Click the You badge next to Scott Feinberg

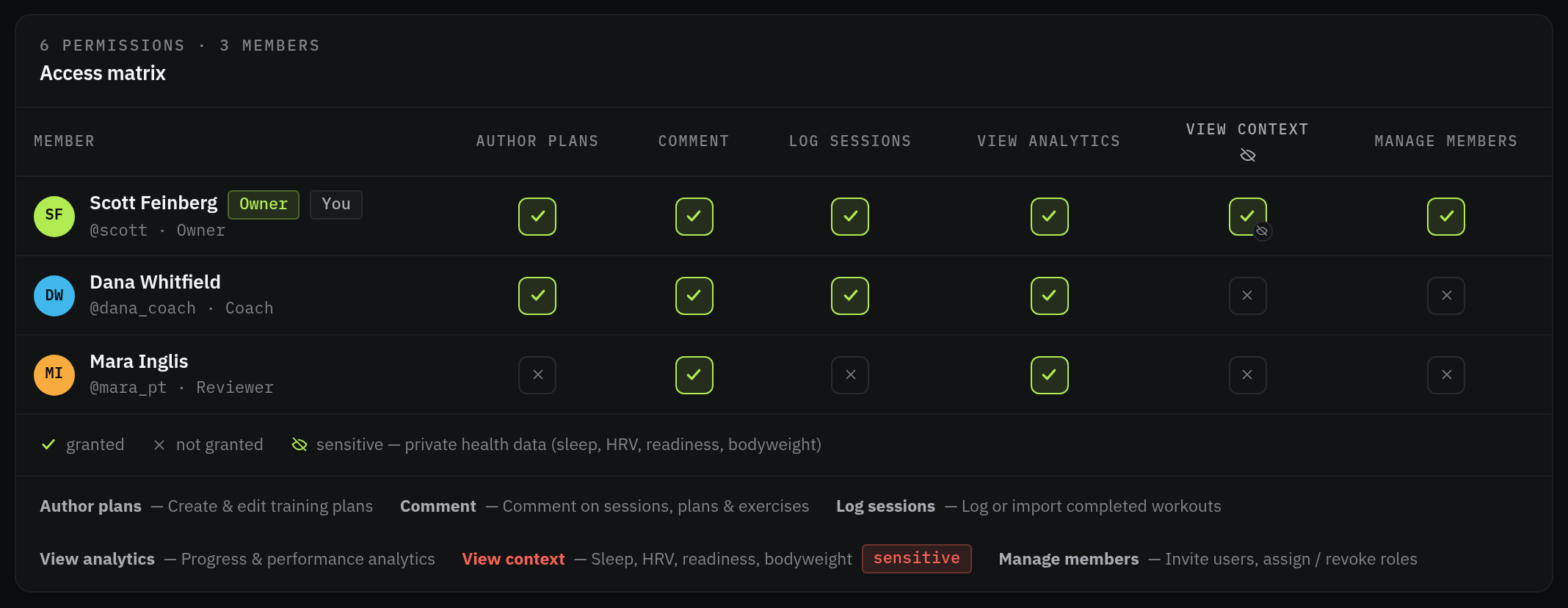[336, 204]
